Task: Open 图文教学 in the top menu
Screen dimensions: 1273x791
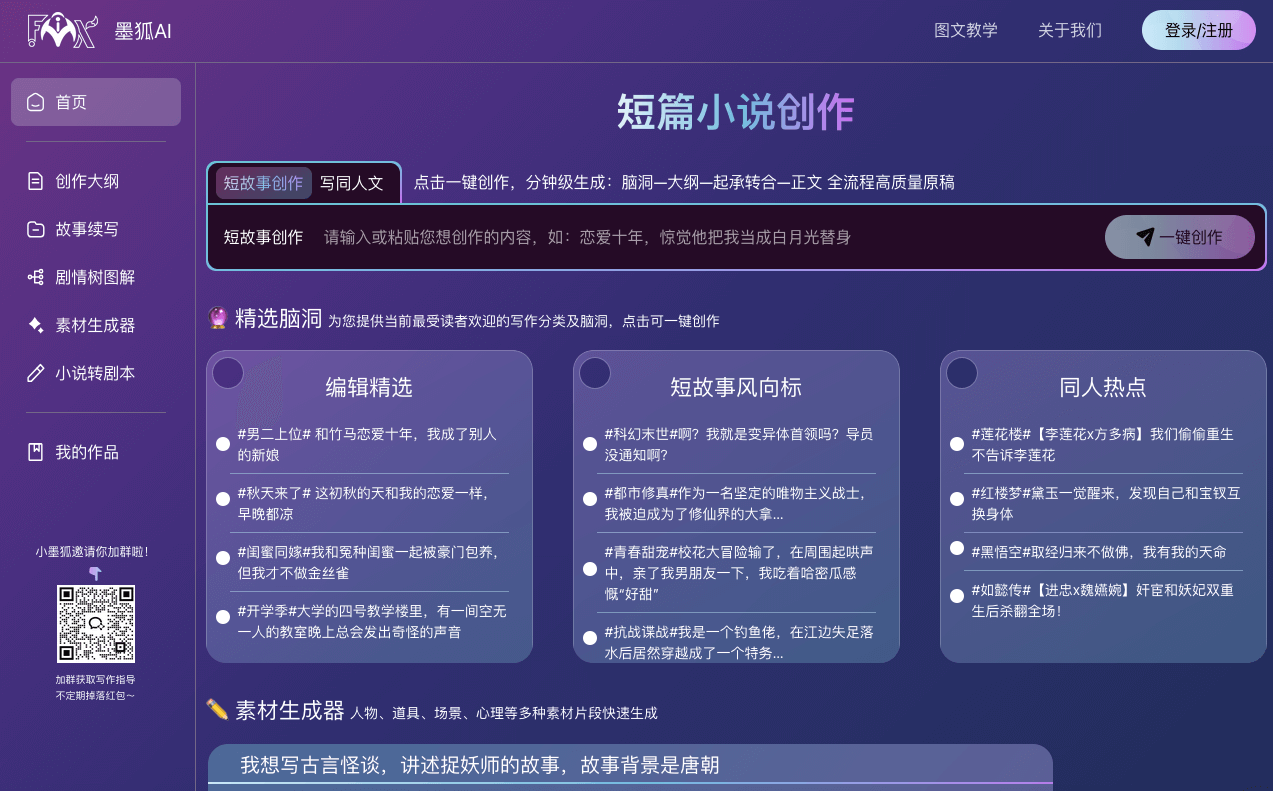Action: point(966,30)
